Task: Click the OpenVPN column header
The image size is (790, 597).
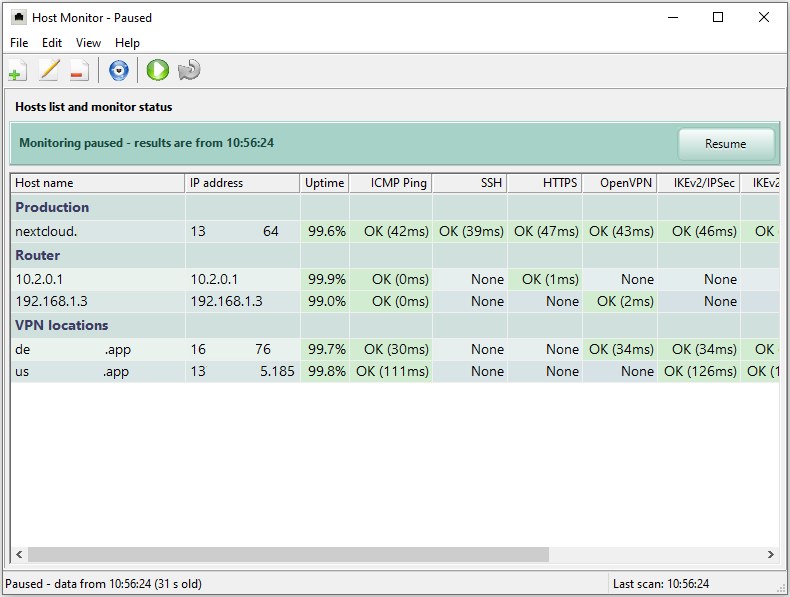Action: (620, 183)
